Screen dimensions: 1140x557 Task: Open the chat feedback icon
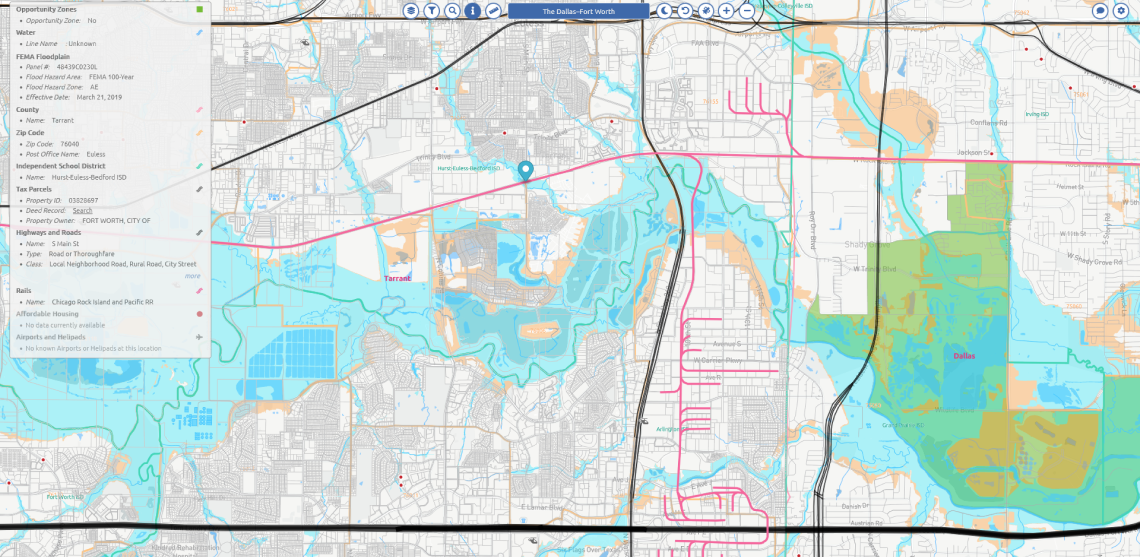pos(1100,11)
